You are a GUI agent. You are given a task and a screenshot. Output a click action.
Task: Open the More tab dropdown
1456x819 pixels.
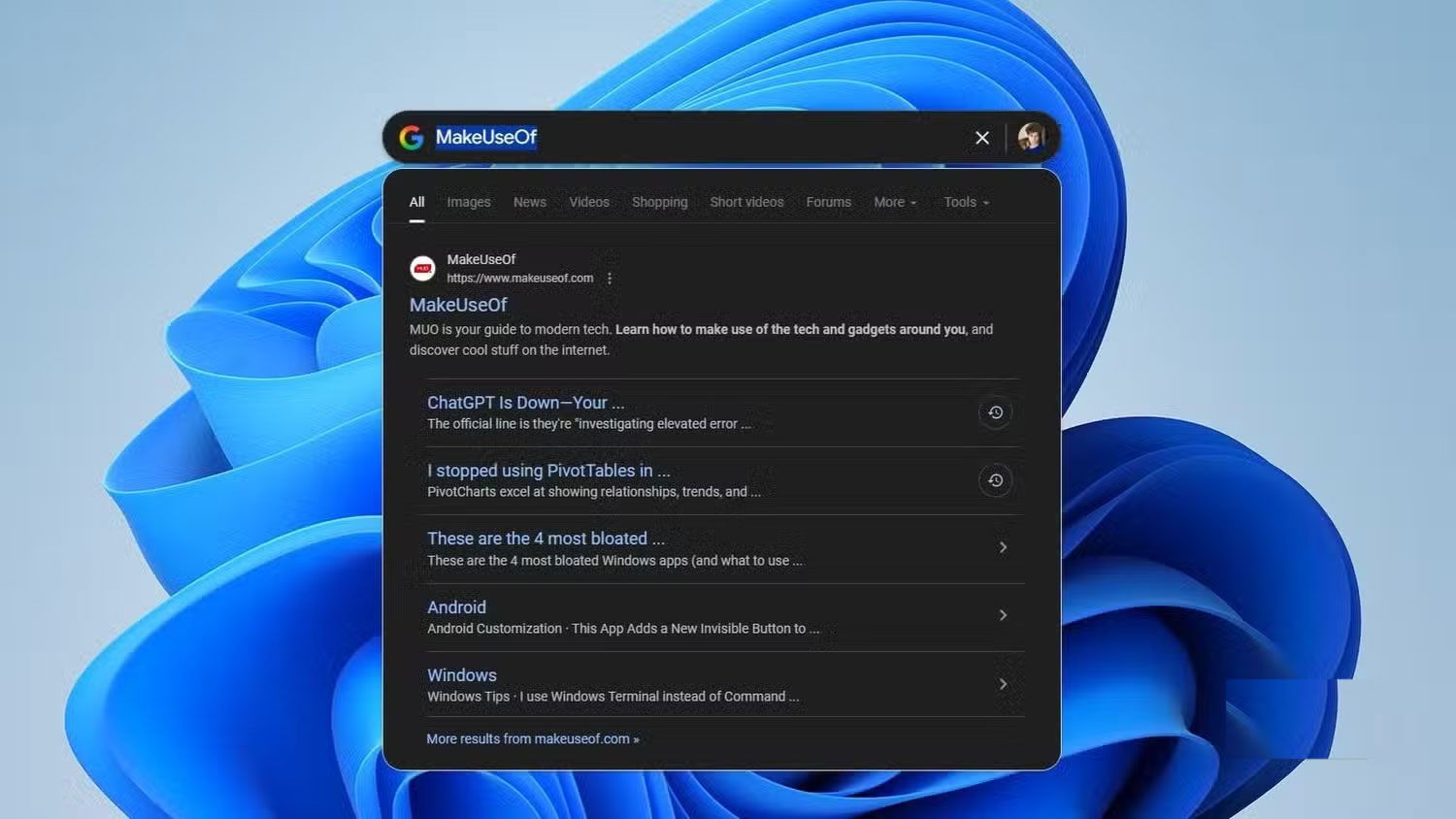(894, 202)
